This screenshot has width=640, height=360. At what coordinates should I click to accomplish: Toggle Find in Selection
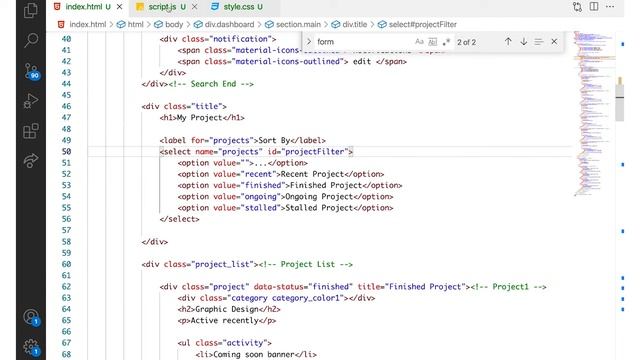[x=539, y=42]
